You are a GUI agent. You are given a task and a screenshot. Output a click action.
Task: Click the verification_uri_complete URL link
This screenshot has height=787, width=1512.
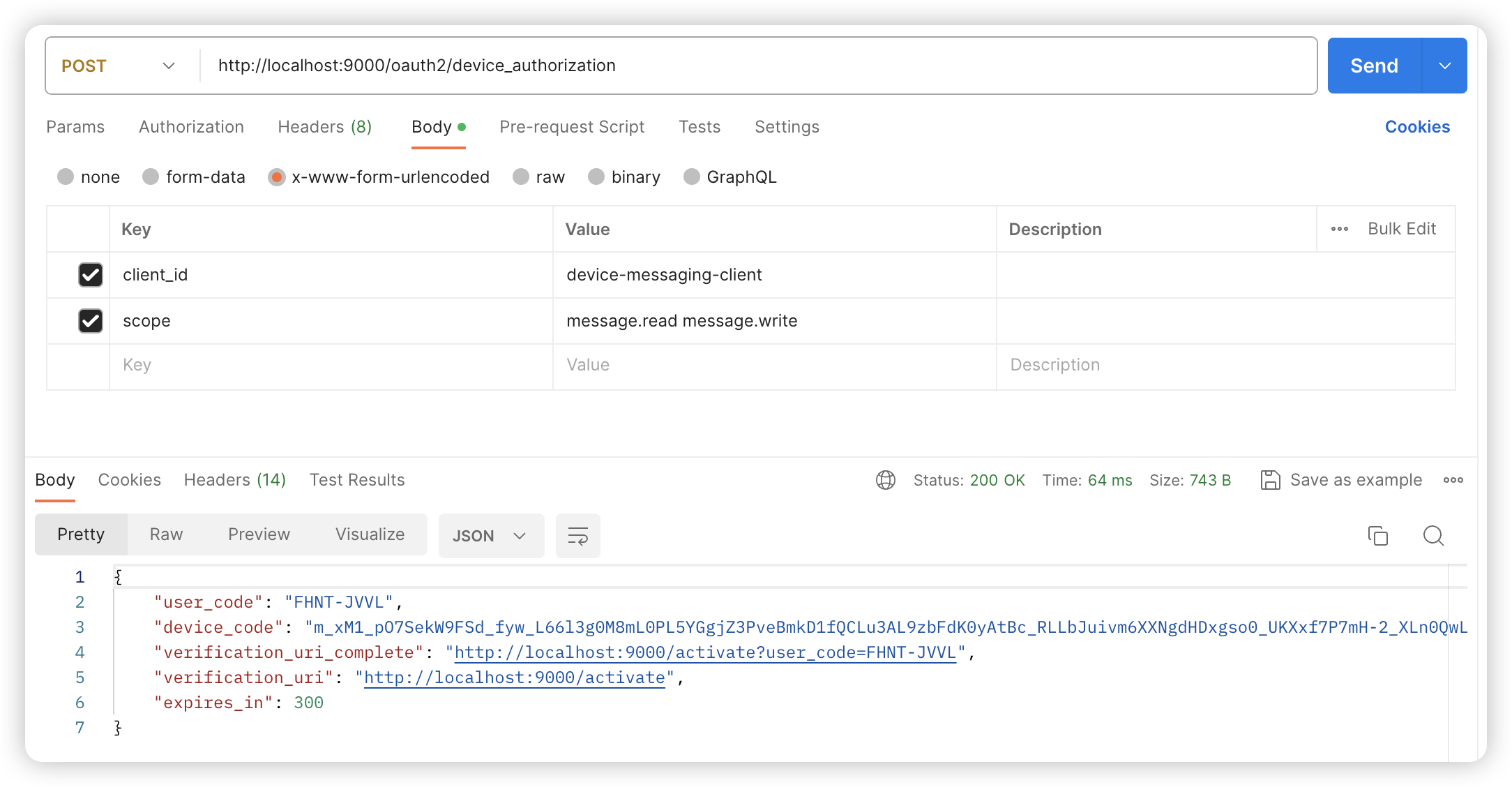(x=704, y=652)
